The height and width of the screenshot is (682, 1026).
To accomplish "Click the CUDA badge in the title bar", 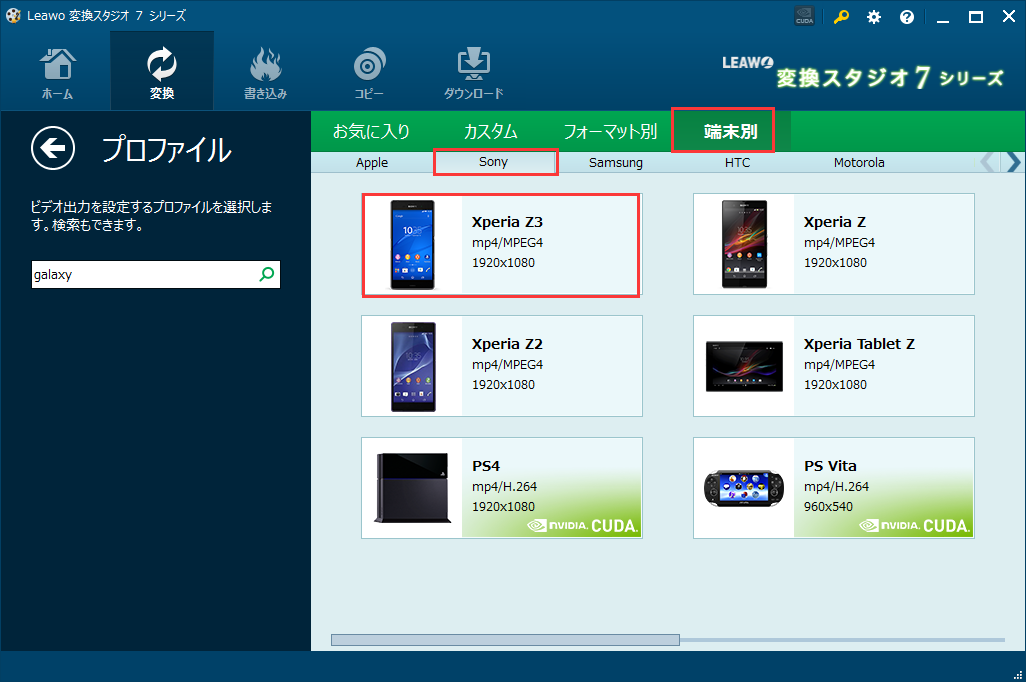I will pos(804,16).
